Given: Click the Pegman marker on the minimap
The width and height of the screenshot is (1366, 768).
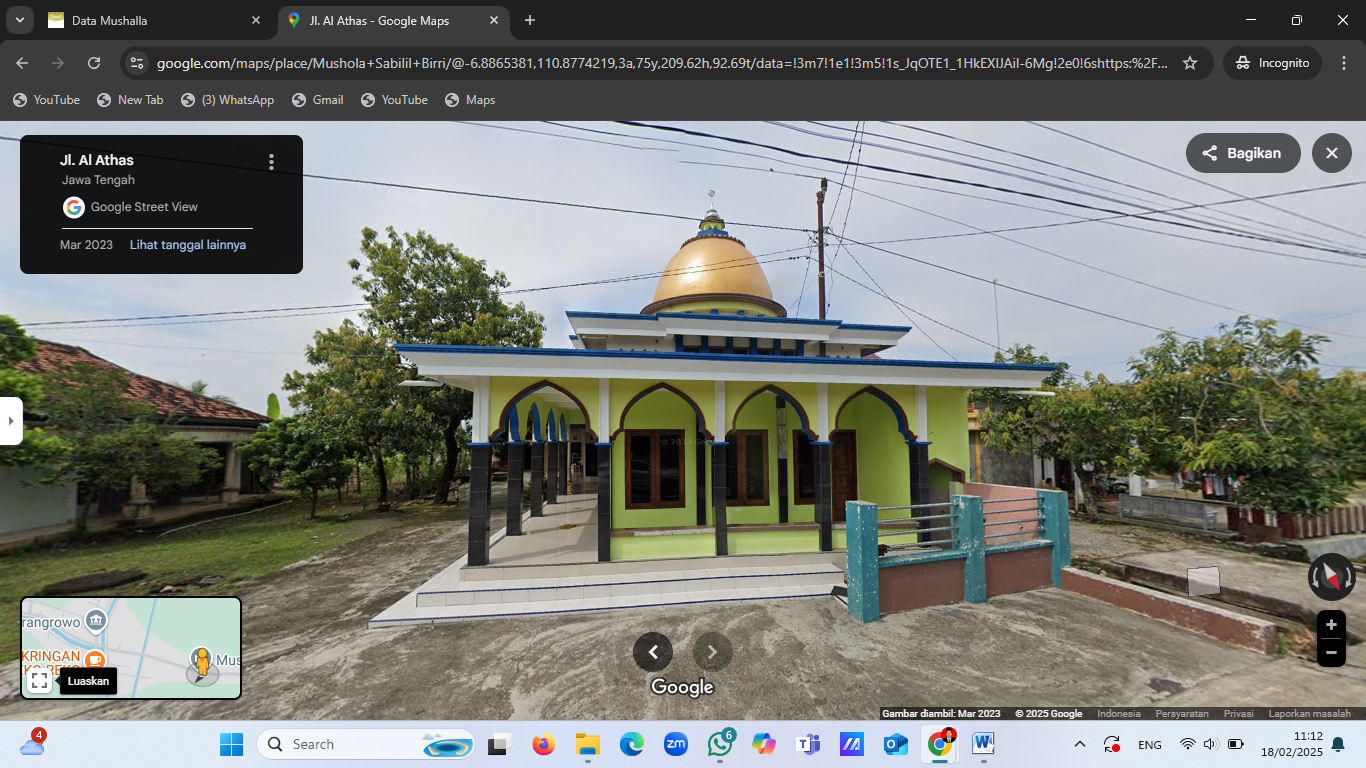Looking at the screenshot, I should [x=202, y=664].
